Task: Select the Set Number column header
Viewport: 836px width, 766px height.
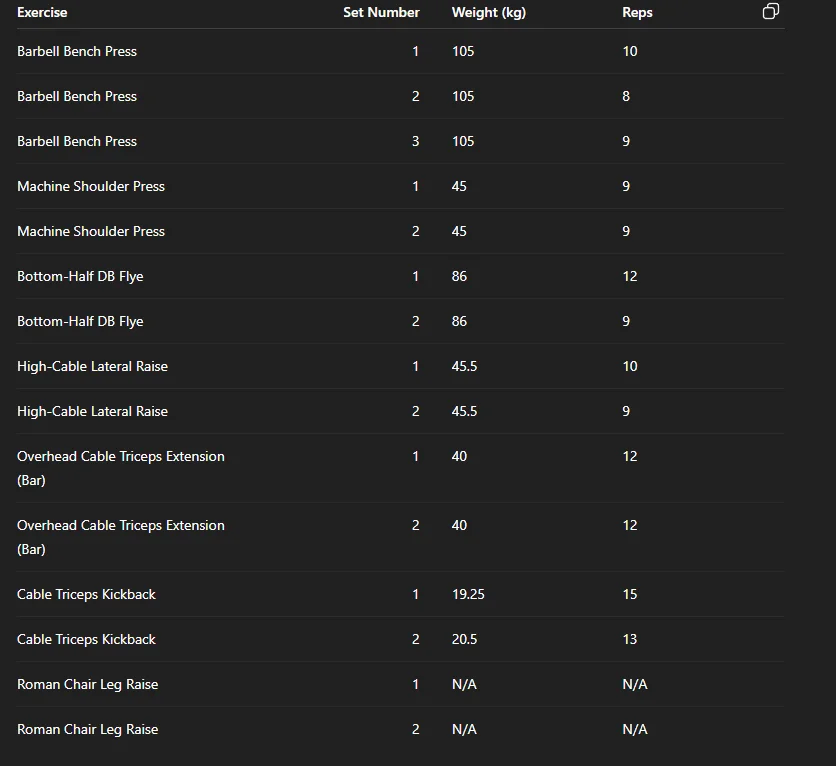Action: [381, 12]
